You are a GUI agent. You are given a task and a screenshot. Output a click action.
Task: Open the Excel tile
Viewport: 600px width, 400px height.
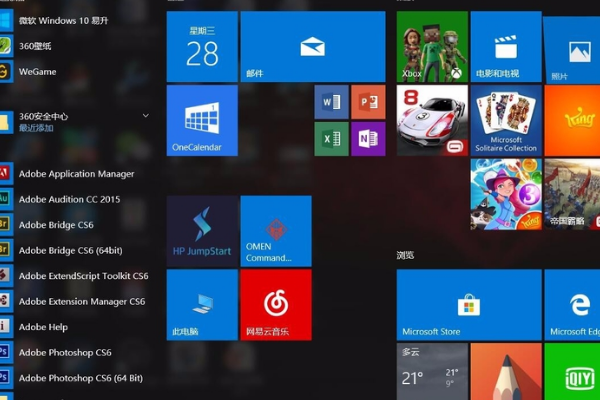331,138
